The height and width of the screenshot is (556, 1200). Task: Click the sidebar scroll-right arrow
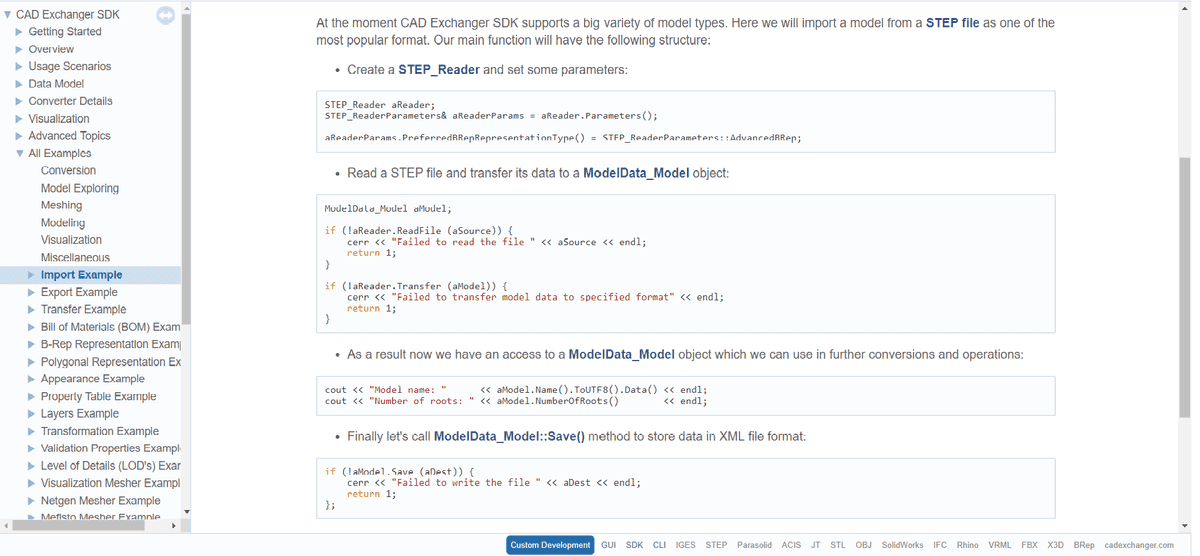173,525
